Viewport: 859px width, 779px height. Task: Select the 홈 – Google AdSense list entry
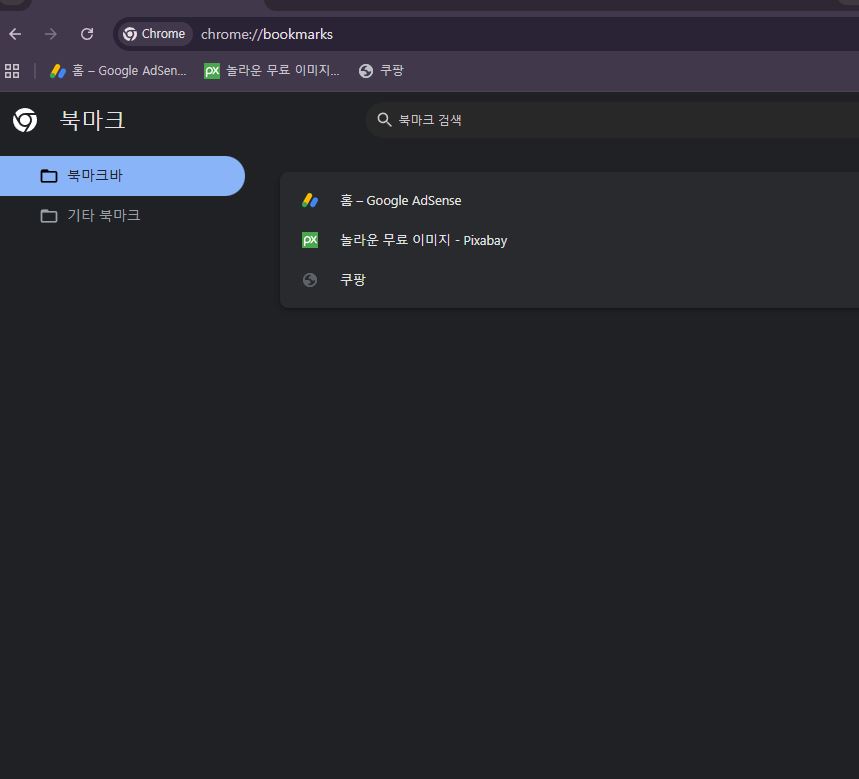click(570, 201)
